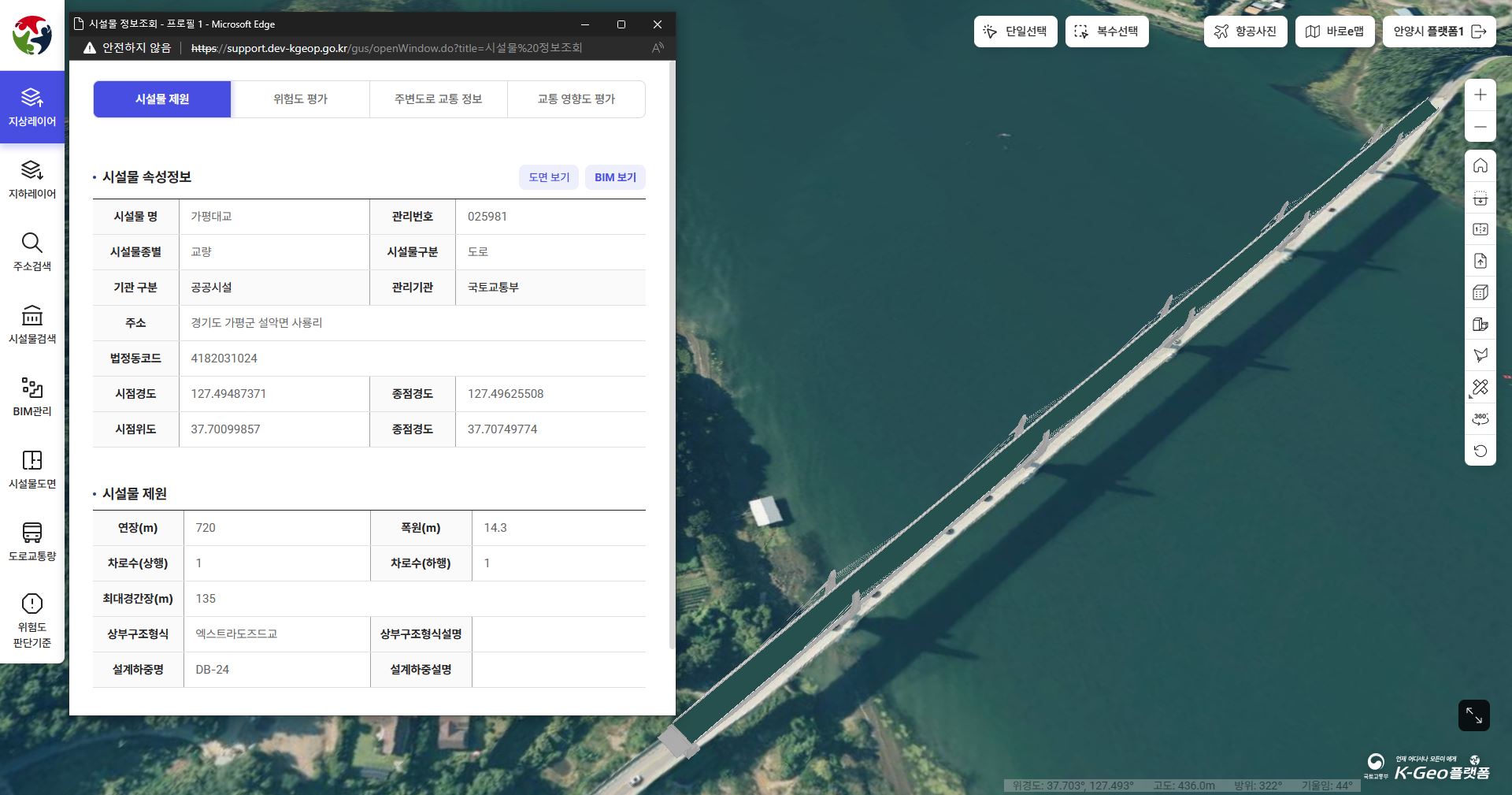The width and height of the screenshot is (1512, 795).
Task: Click the measurement ruler tool icon
Action: [x=1480, y=387]
